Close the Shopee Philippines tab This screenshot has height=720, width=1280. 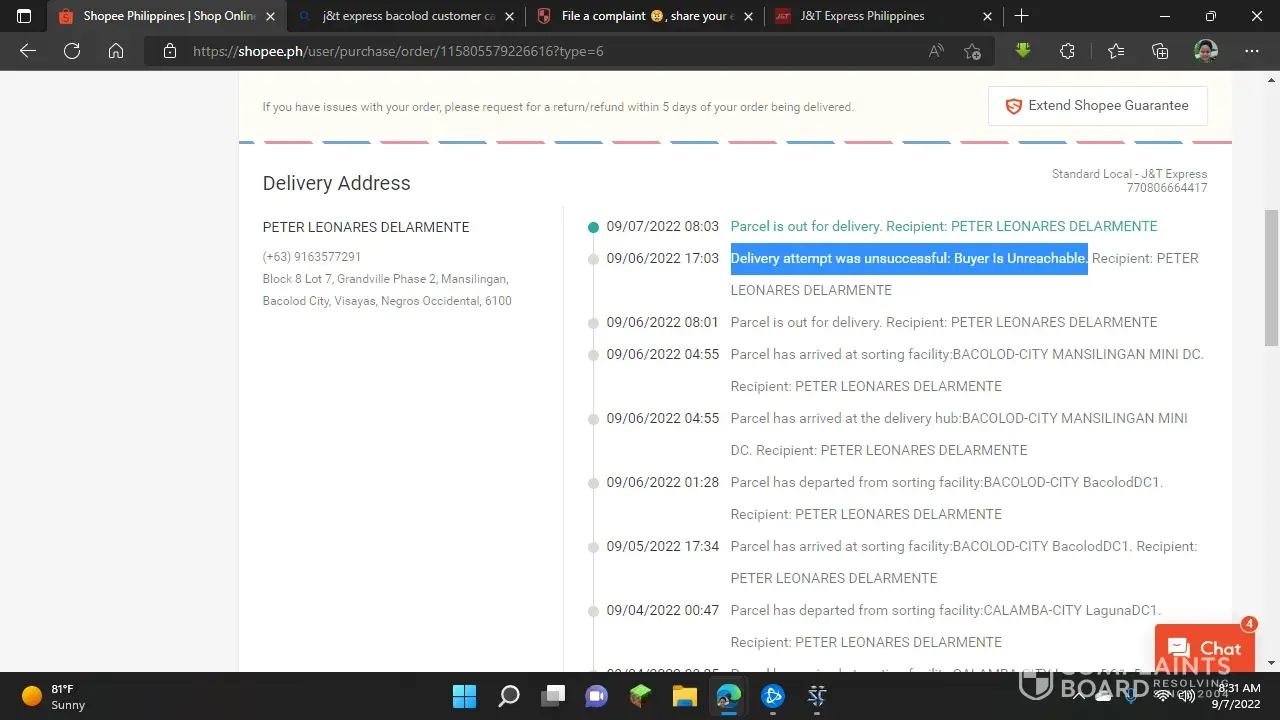pyautogui.click(x=270, y=16)
